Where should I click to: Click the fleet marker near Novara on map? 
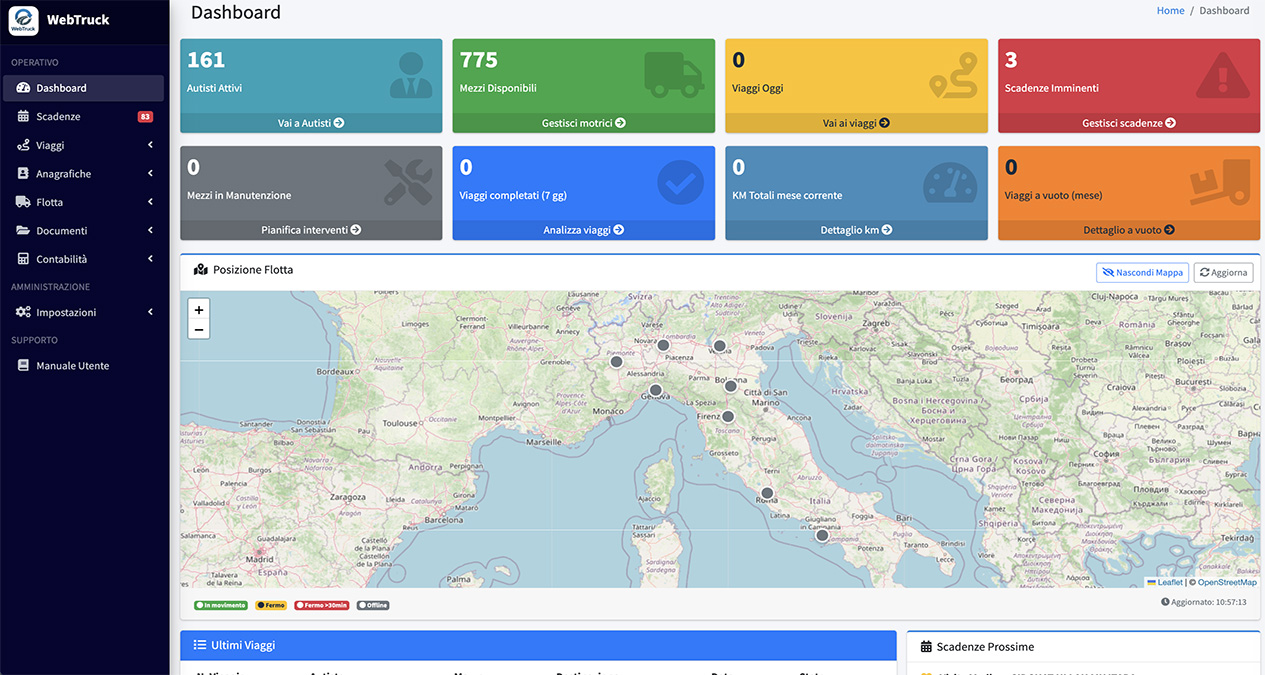[x=663, y=345]
